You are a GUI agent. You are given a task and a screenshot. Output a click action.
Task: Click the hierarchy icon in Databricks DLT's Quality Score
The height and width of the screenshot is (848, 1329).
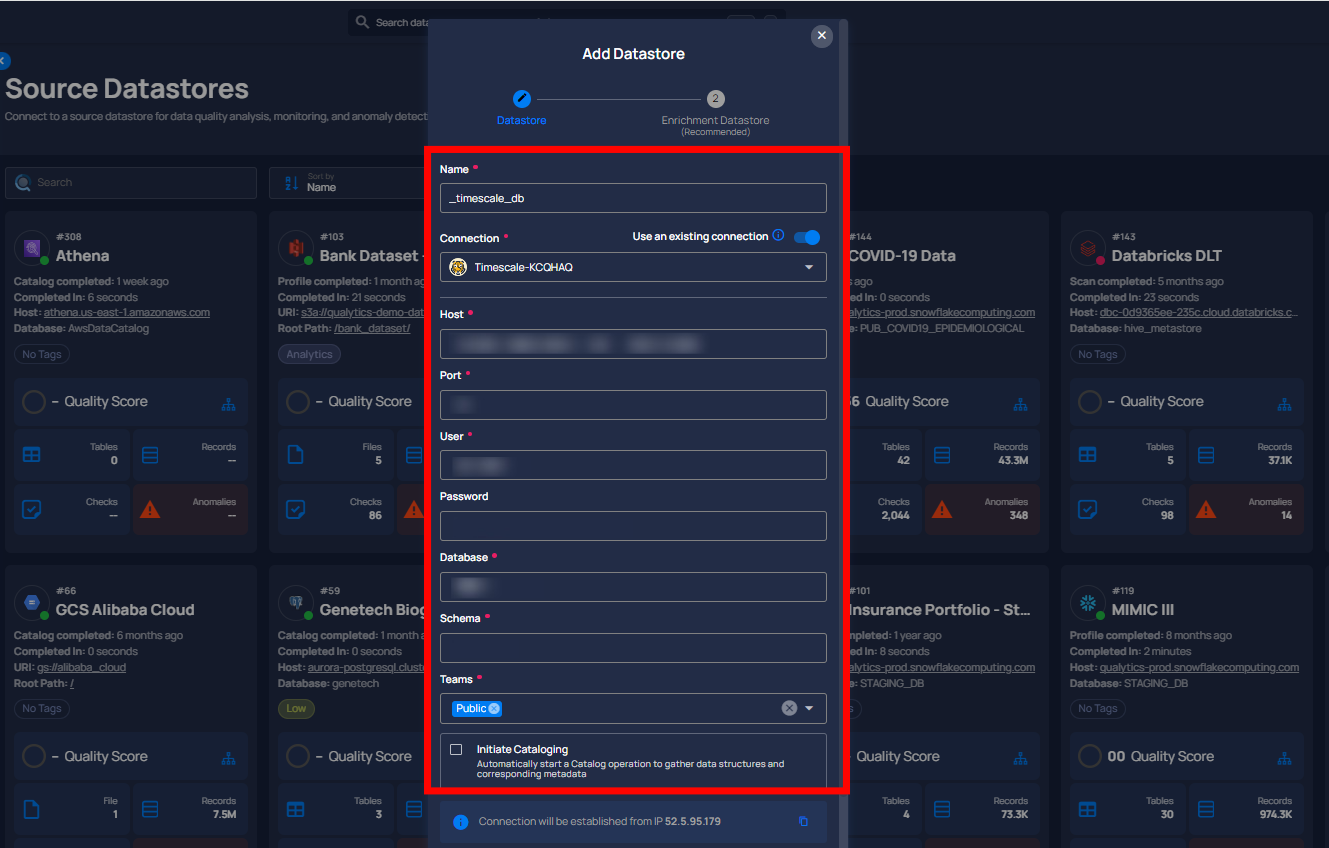(x=1284, y=404)
